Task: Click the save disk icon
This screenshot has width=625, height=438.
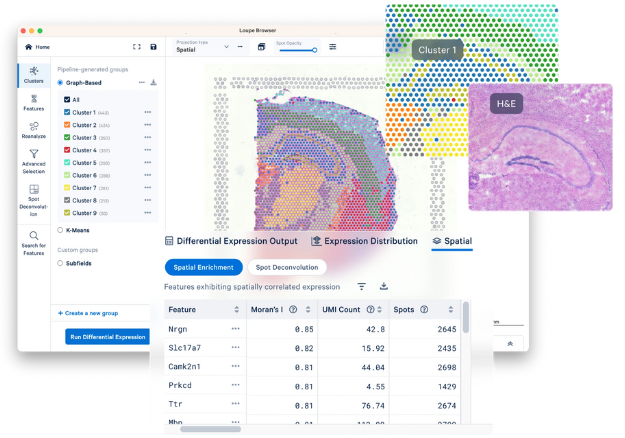Action: click(x=153, y=47)
